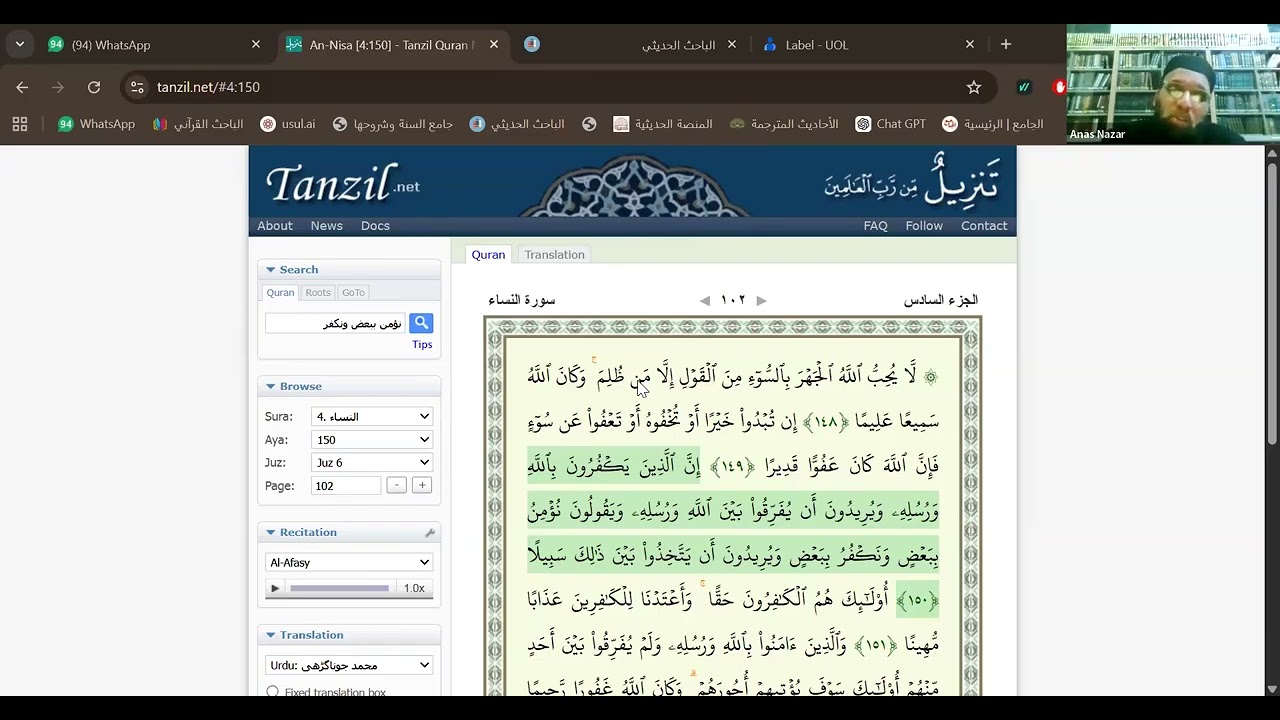Open the About page
1280x720 pixels.
(x=275, y=226)
